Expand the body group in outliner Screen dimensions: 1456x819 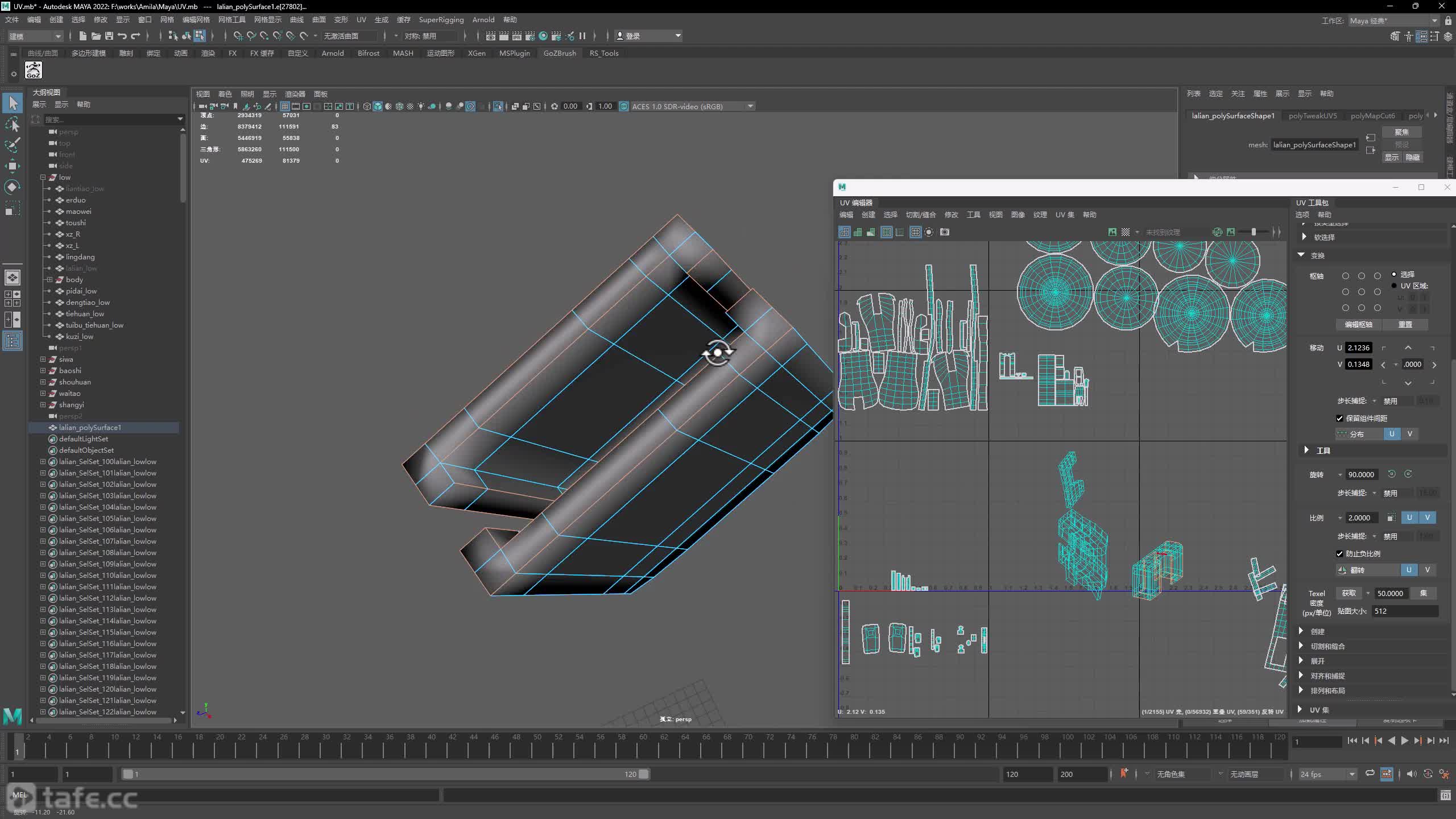click(x=49, y=280)
